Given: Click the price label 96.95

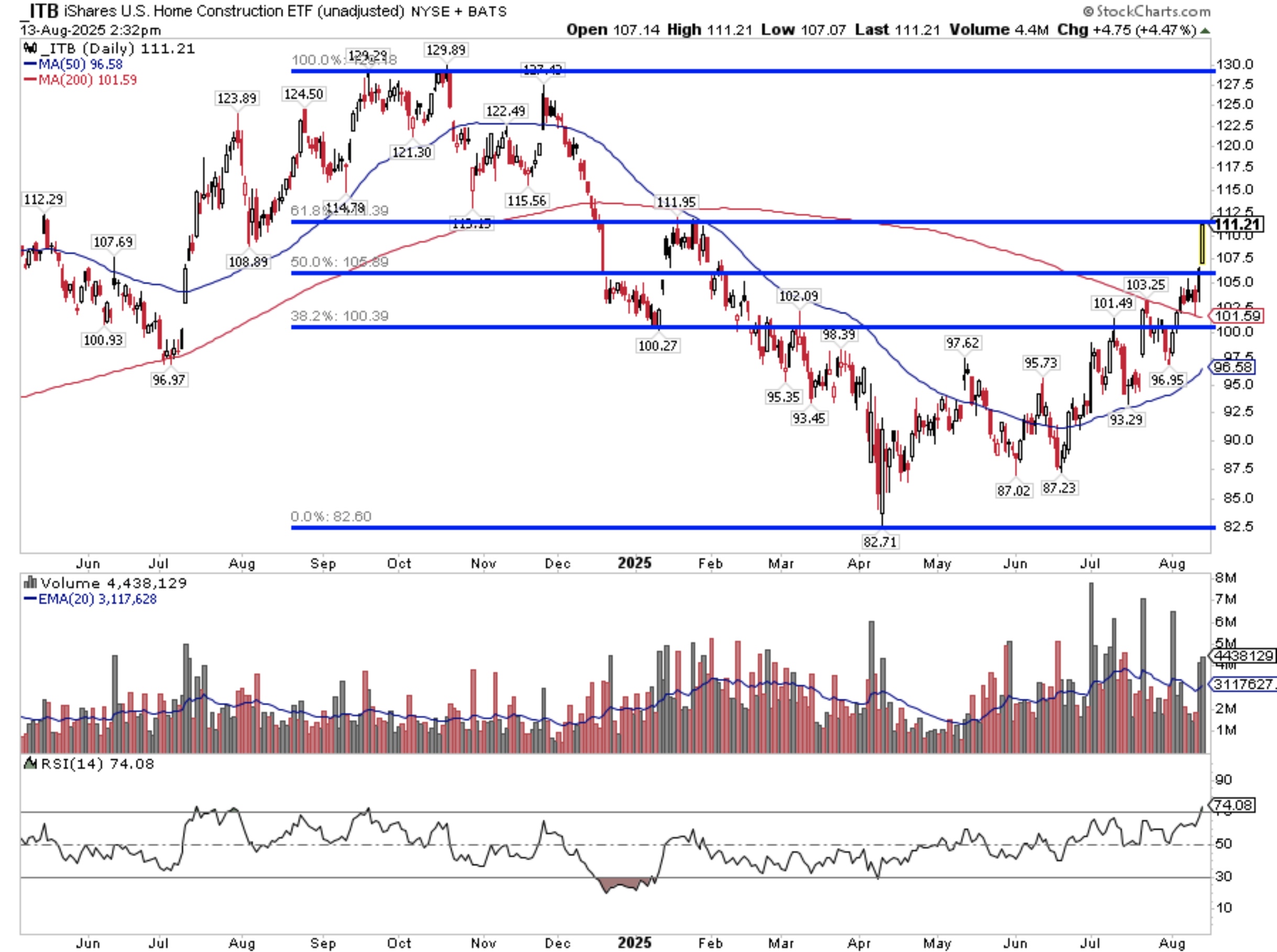Looking at the screenshot, I should pyautogui.click(x=1167, y=380).
